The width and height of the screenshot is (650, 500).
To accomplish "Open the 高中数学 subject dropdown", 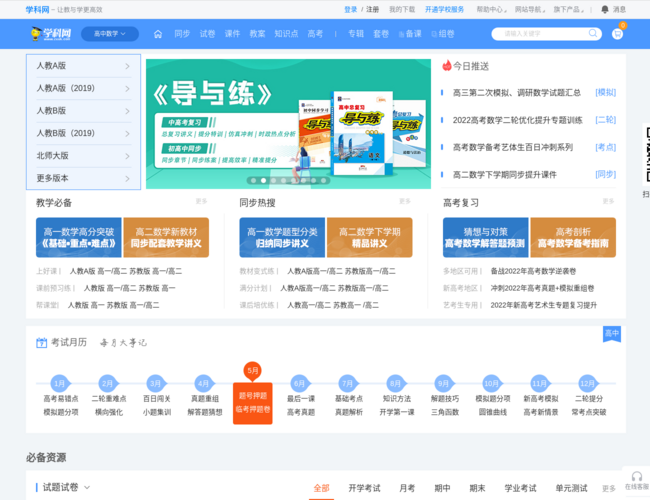I will coord(110,34).
